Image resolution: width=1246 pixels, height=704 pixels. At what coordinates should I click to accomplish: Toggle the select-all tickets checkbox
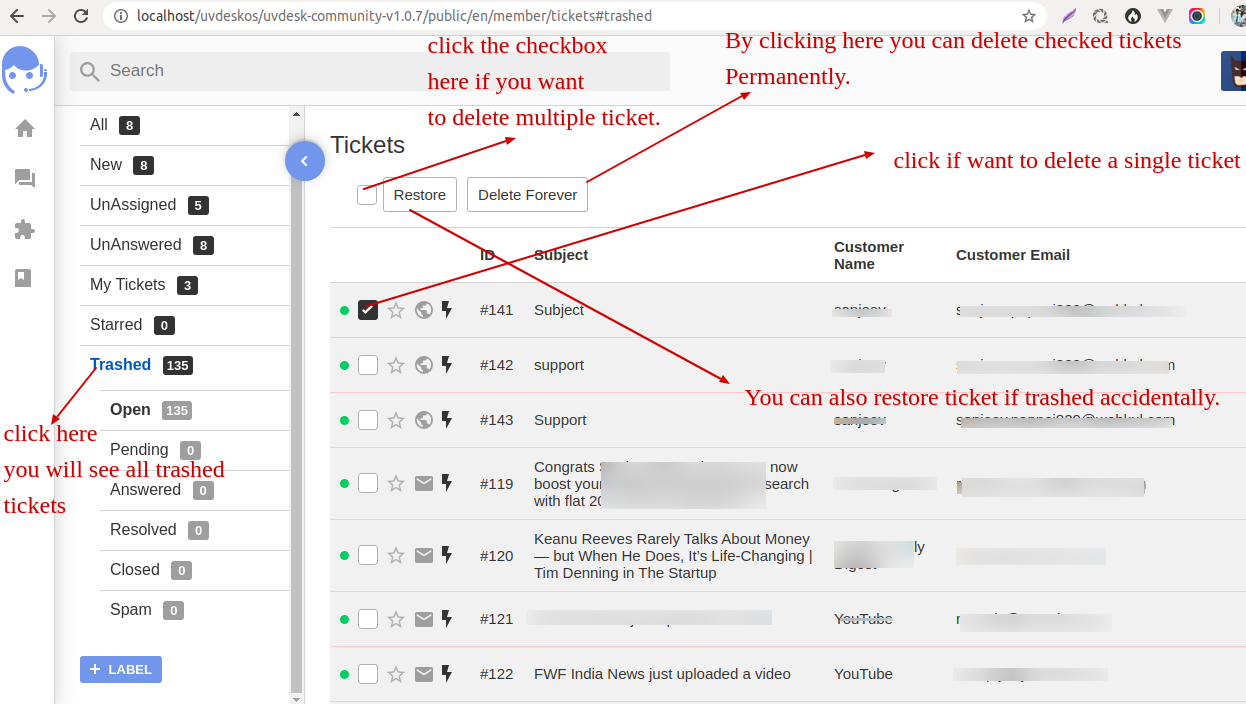click(x=367, y=195)
